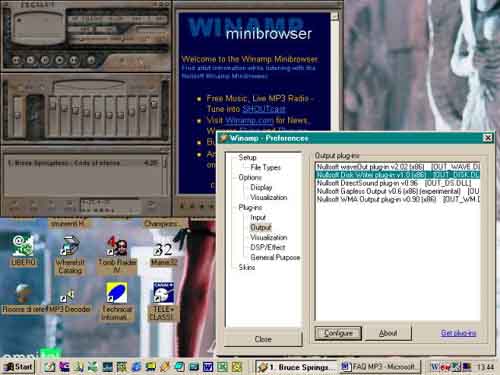This screenshot has height=375, width=500.
Task: Select Display in Preferences tree
Action: point(261,187)
